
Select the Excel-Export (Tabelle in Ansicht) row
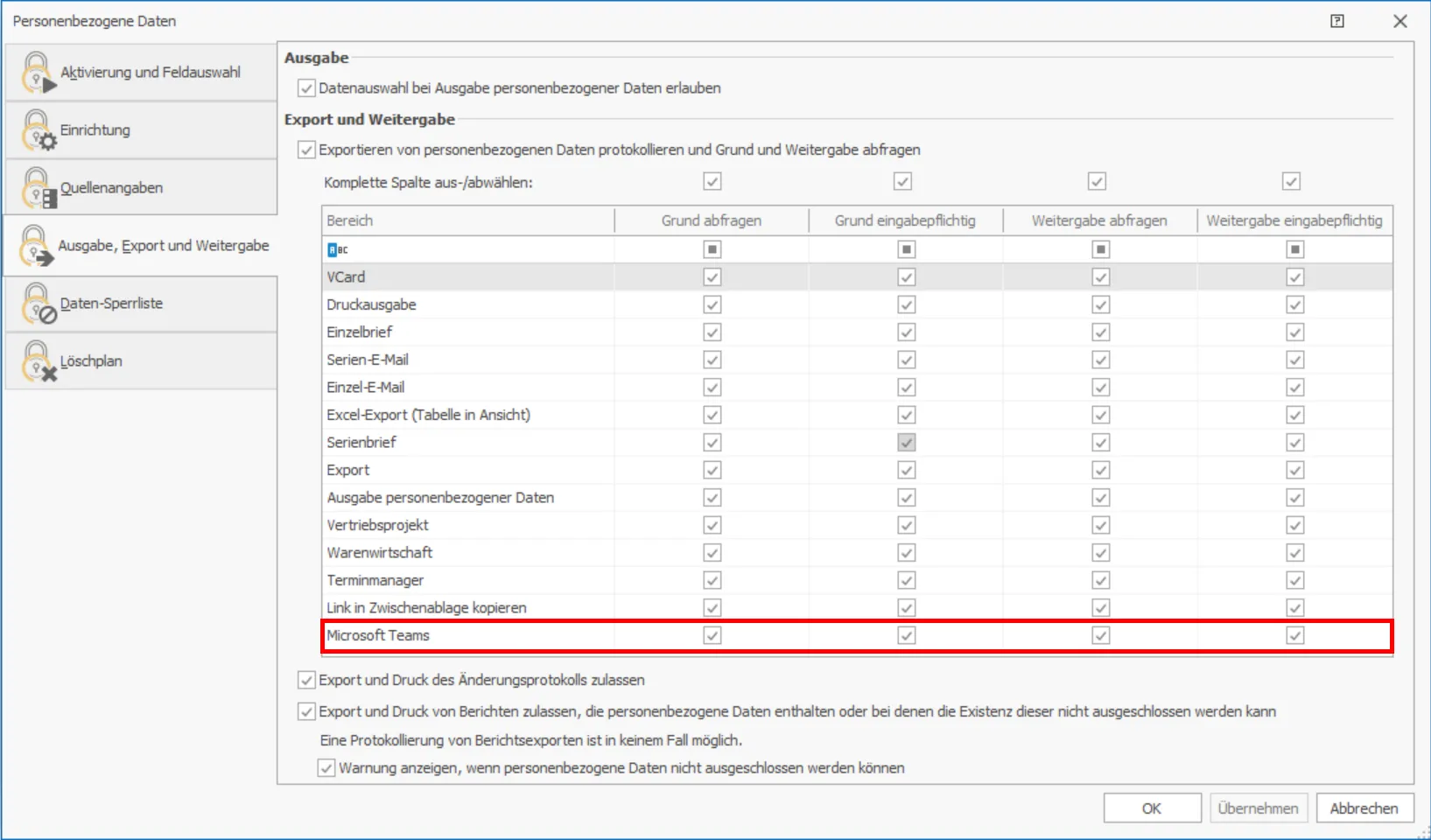857,415
